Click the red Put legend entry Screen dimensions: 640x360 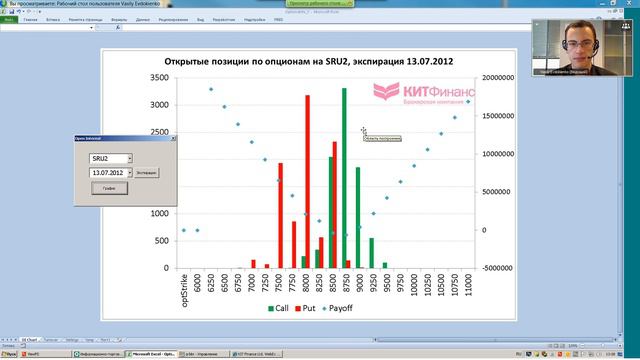coord(305,308)
